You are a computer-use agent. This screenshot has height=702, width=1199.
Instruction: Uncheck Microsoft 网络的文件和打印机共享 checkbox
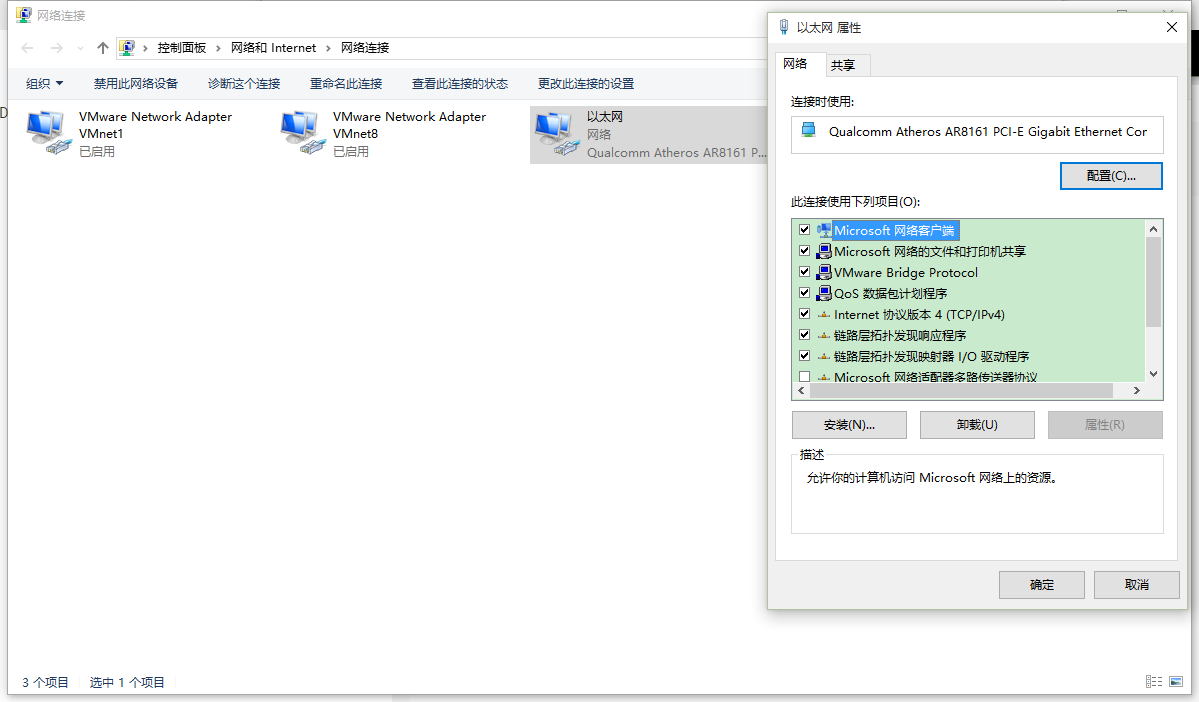804,251
